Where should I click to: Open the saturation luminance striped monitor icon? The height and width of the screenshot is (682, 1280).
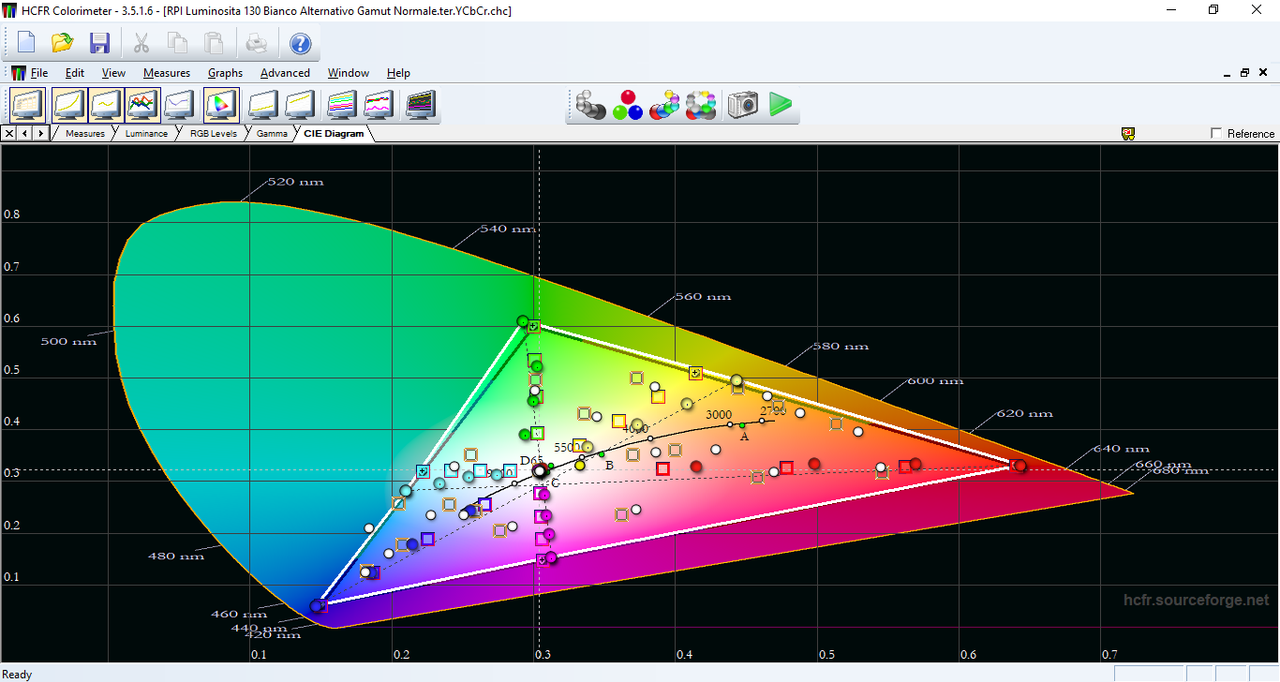tap(343, 104)
